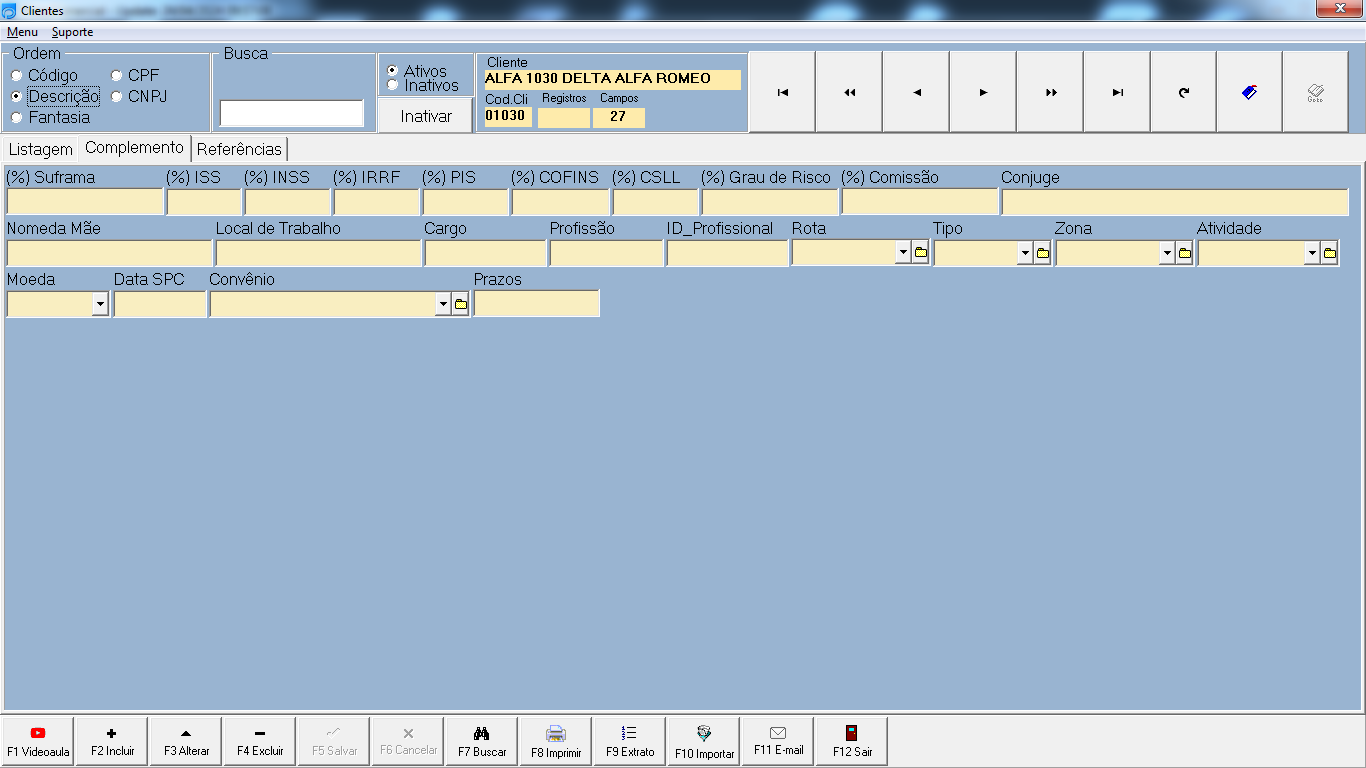Open the Moeda dropdown list
Image resolution: width=1366 pixels, height=768 pixels.
[x=100, y=305]
